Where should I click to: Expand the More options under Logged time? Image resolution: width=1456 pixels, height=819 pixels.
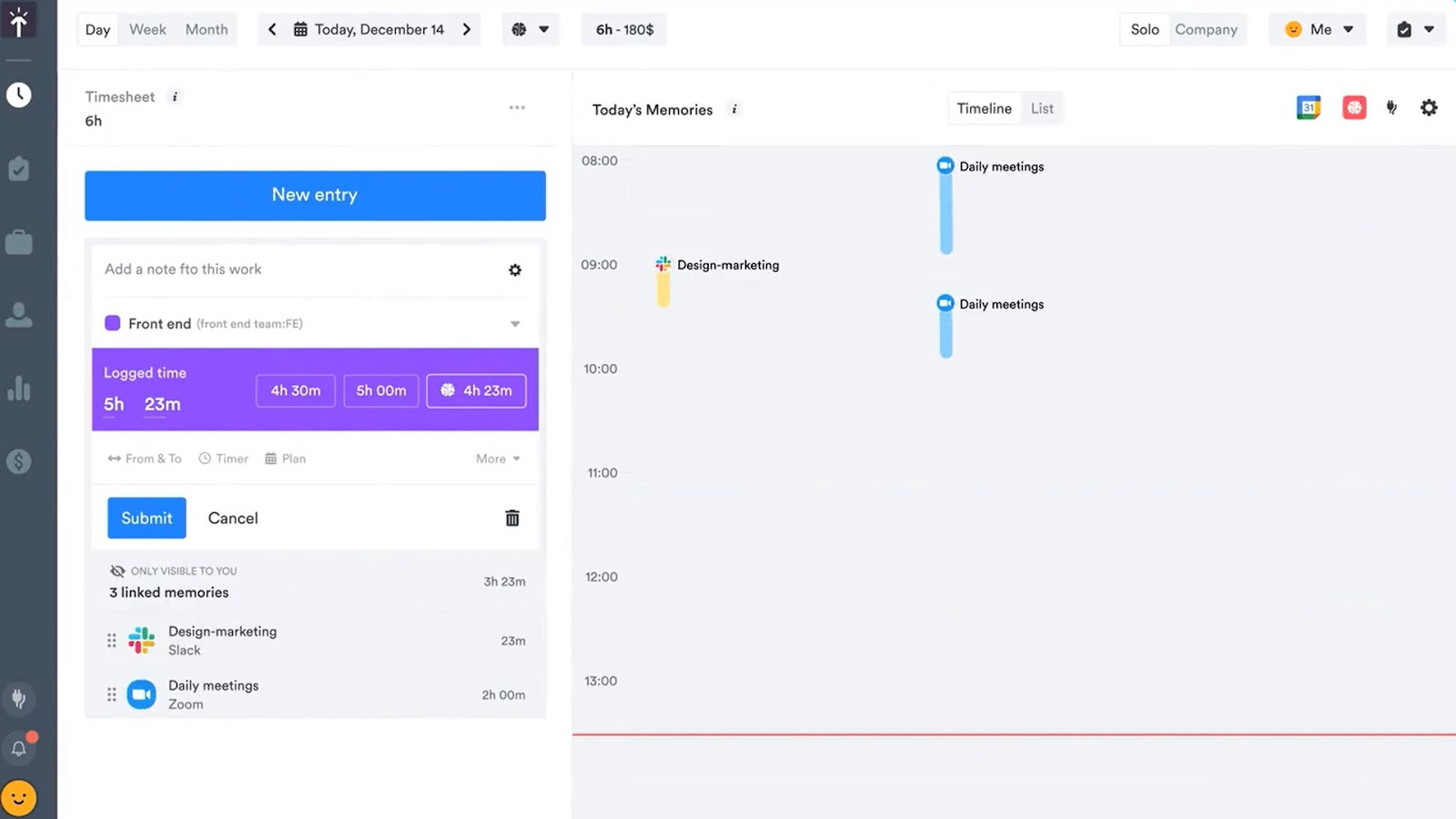click(x=497, y=458)
